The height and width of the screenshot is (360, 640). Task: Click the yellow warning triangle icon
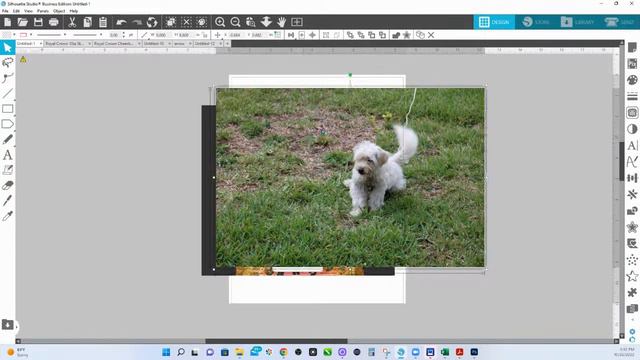tap(23, 60)
